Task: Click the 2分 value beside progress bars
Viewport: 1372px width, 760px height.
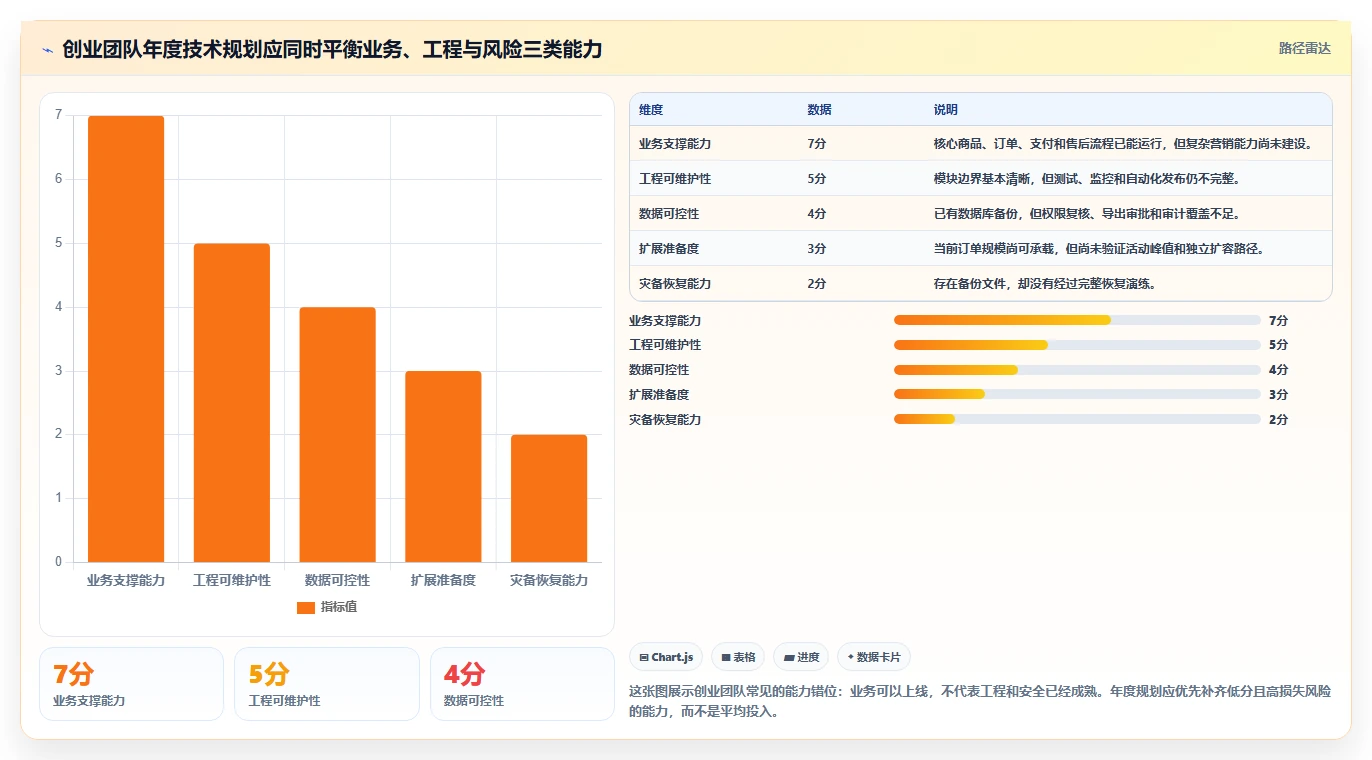Action: pyautogui.click(x=1278, y=420)
